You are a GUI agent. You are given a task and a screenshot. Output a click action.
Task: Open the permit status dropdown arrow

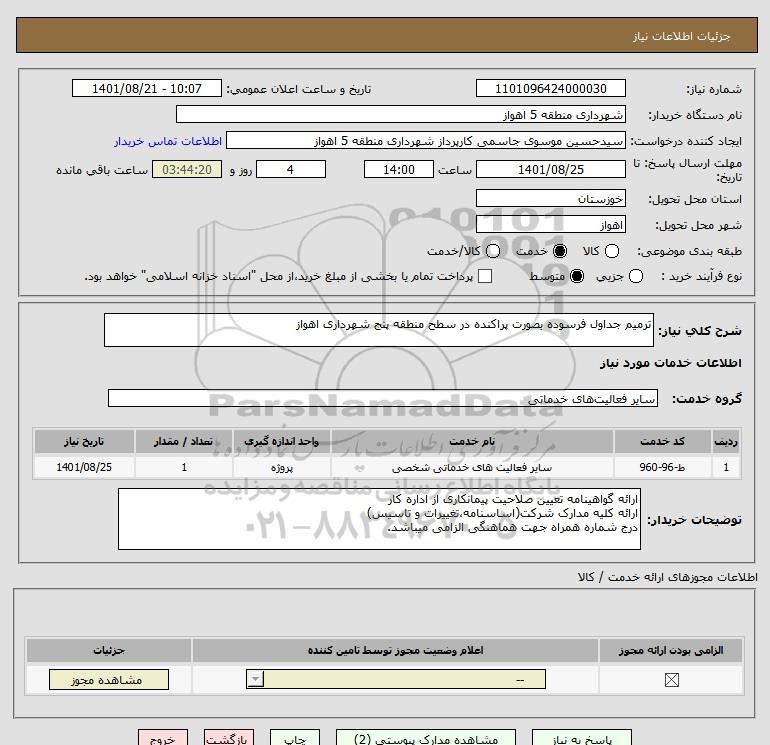255,680
